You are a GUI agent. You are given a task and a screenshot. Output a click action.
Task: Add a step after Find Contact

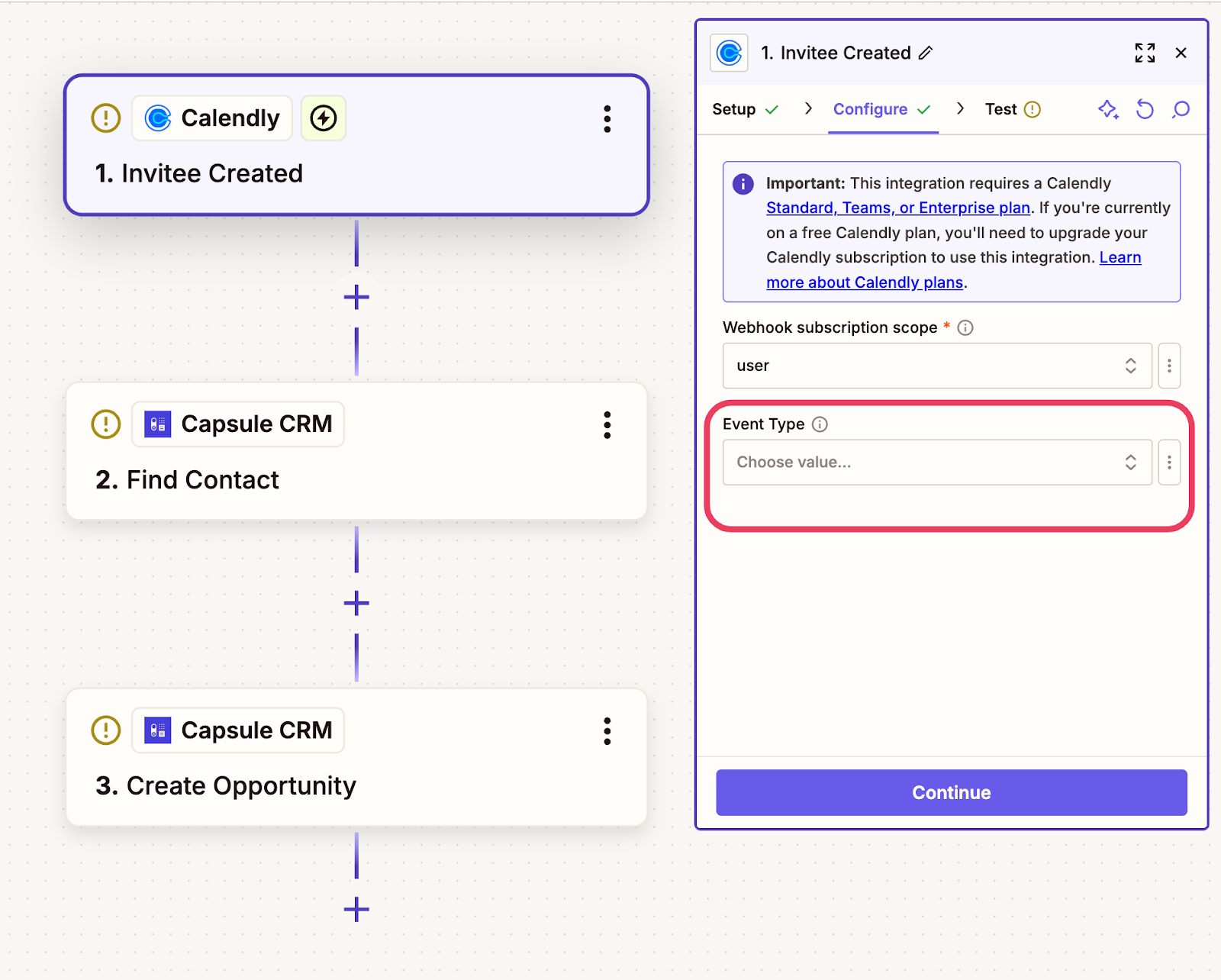click(356, 604)
